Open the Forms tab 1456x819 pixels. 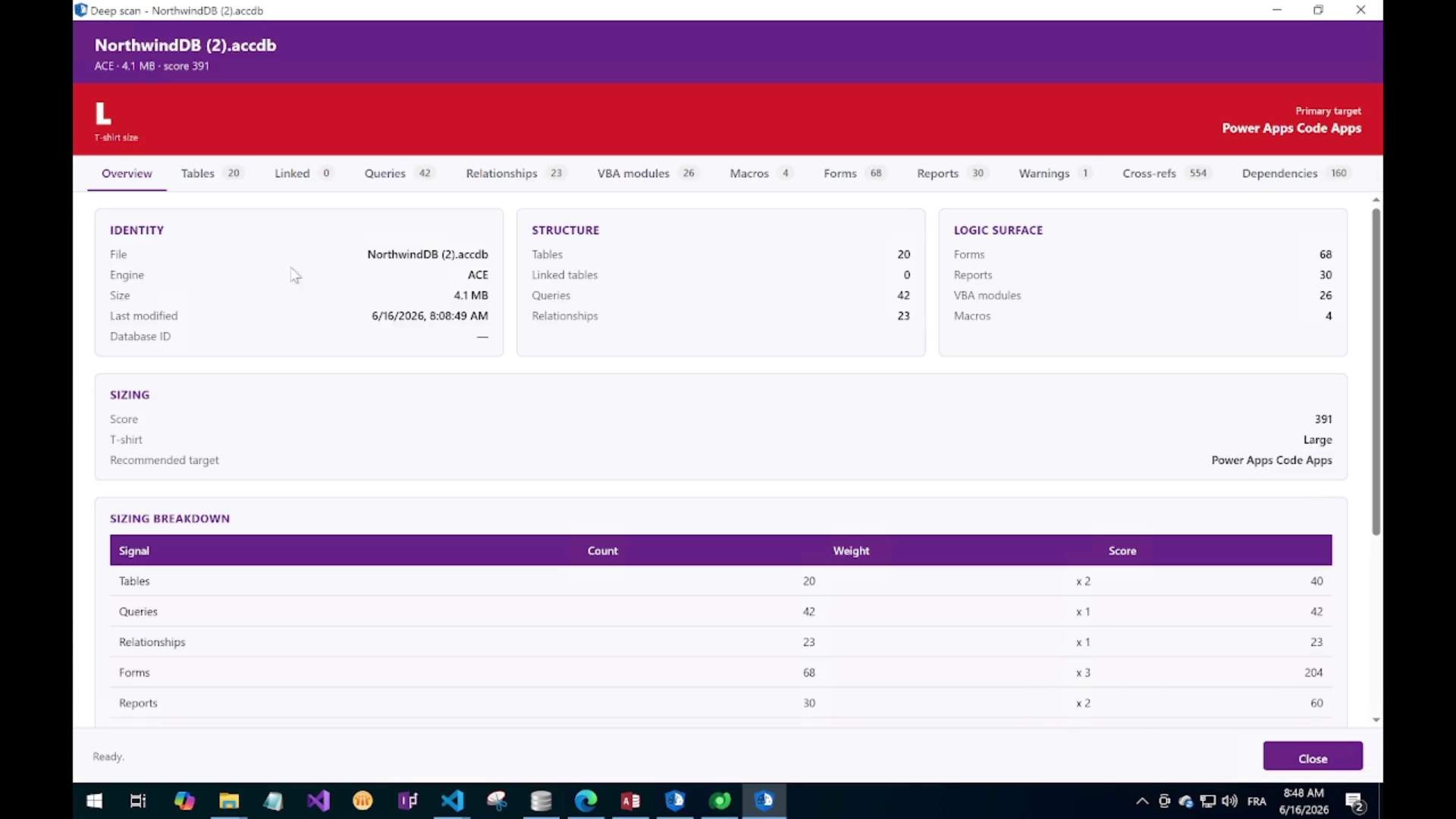tap(855, 174)
